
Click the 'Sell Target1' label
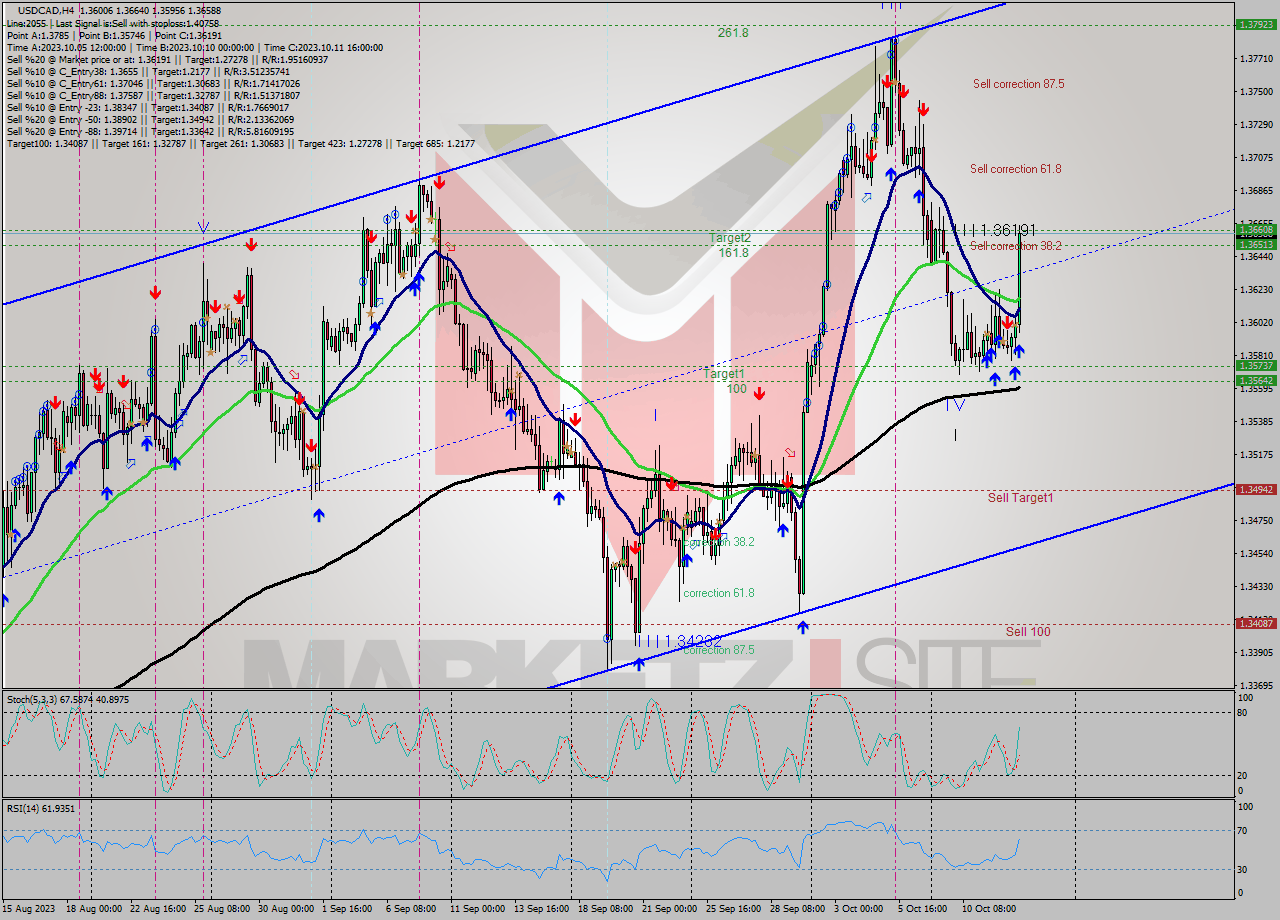pyautogui.click(x=1020, y=497)
